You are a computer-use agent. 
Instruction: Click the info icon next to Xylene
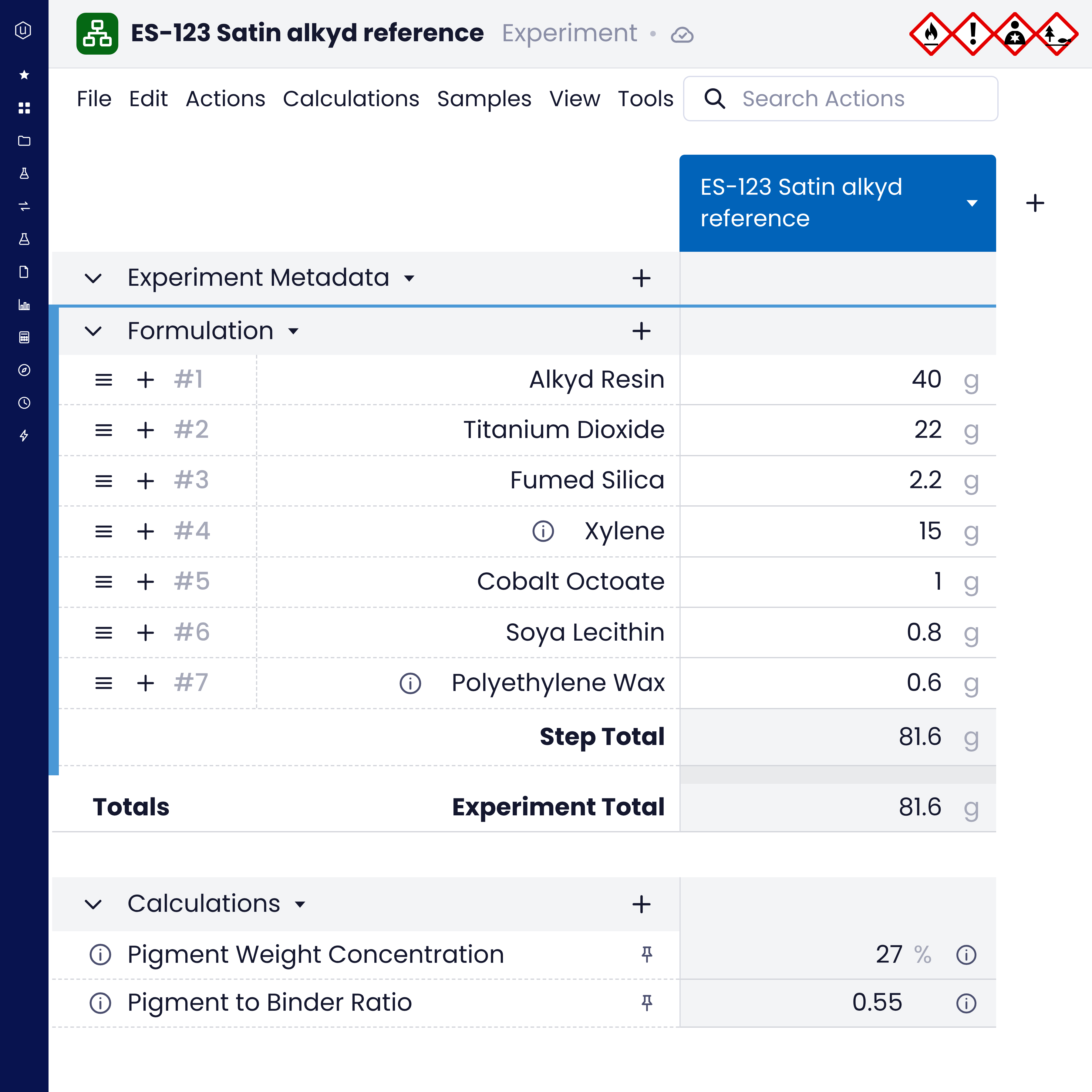pyautogui.click(x=543, y=531)
